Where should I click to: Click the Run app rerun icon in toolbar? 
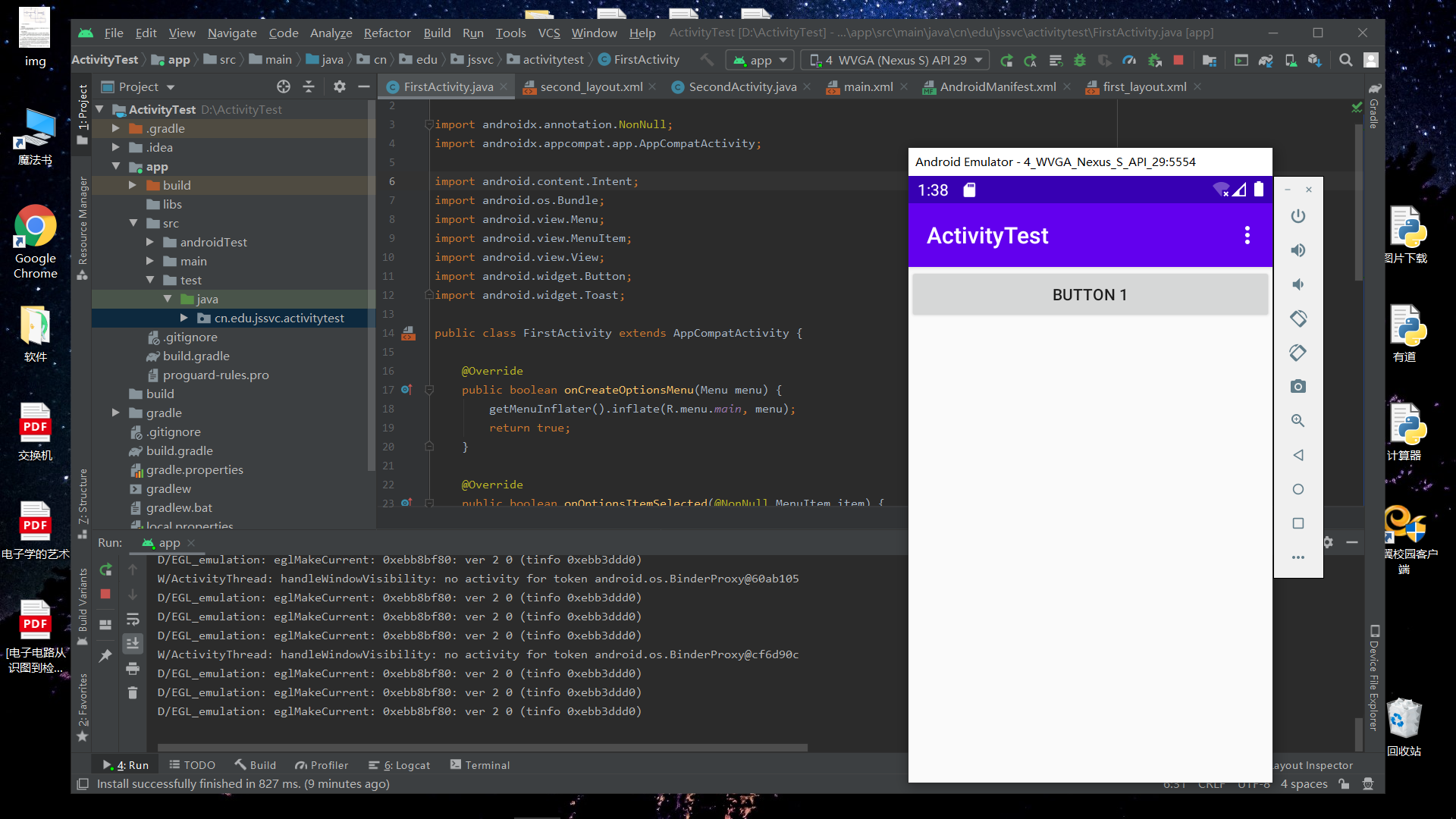(x=1006, y=60)
